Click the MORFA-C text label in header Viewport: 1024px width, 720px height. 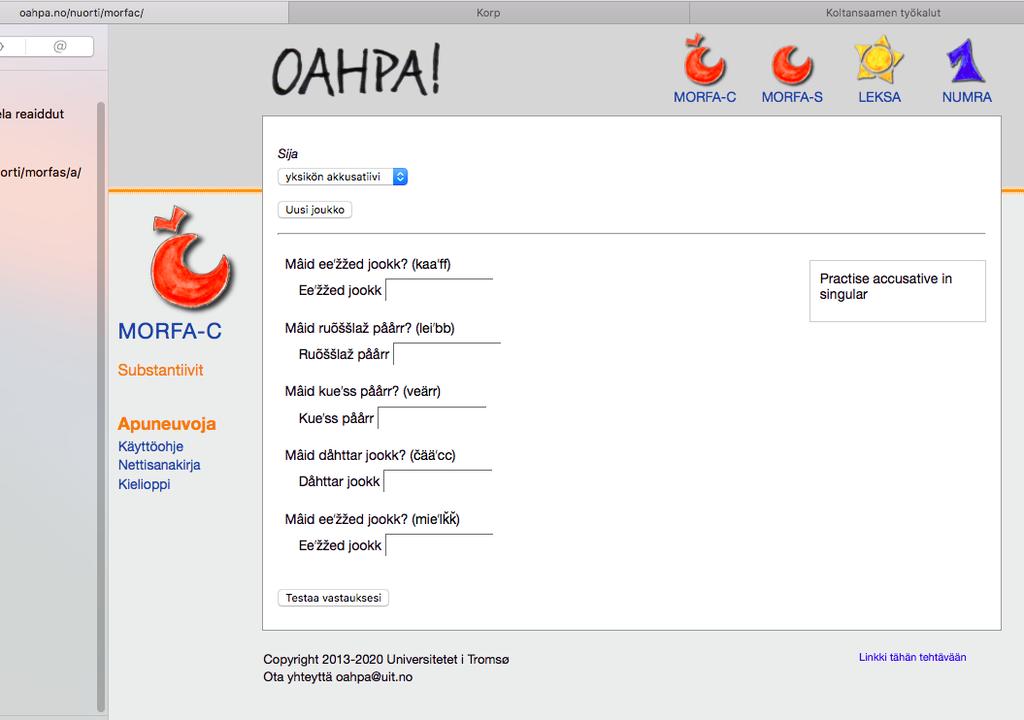pos(705,97)
